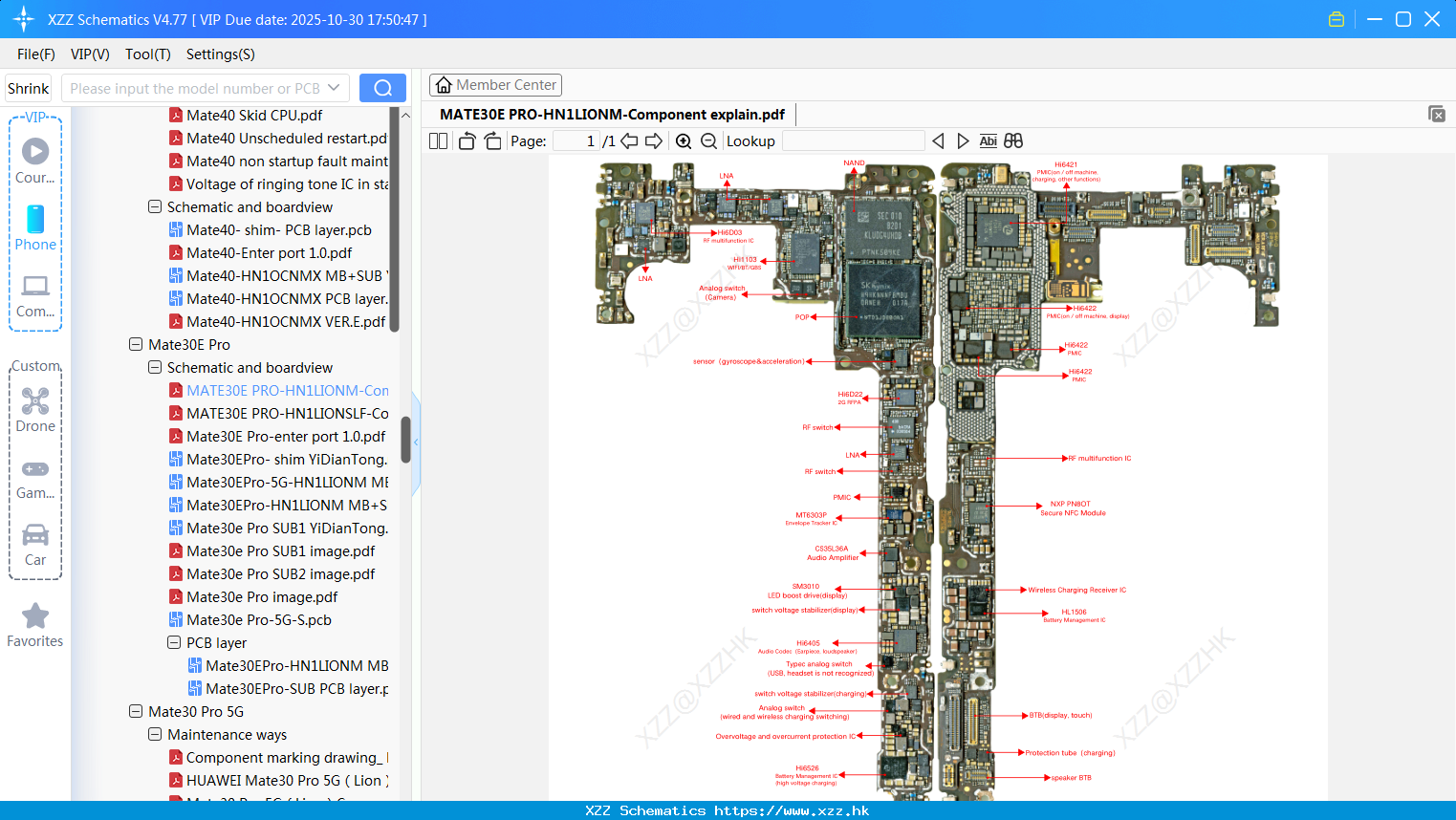Collapse the Mate30 Pro 5G node
Screen dimensions: 1456x820
click(x=136, y=711)
